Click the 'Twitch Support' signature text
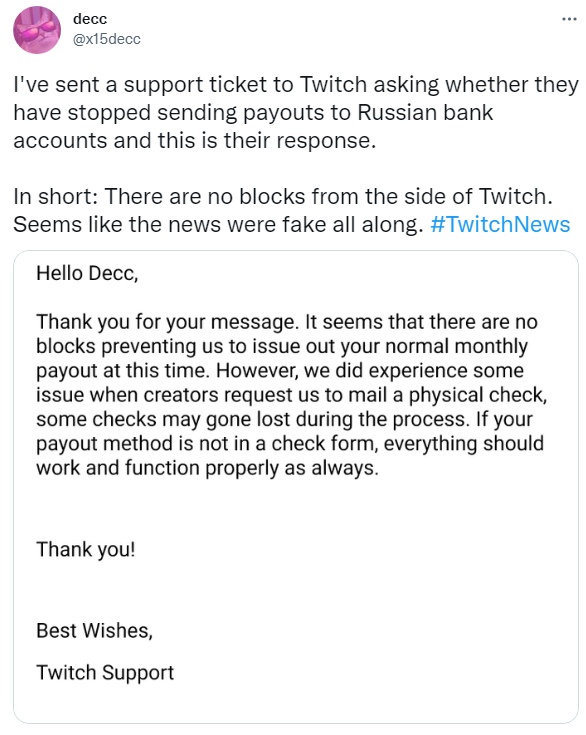The height and width of the screenshot is (735, 586). 105,673
